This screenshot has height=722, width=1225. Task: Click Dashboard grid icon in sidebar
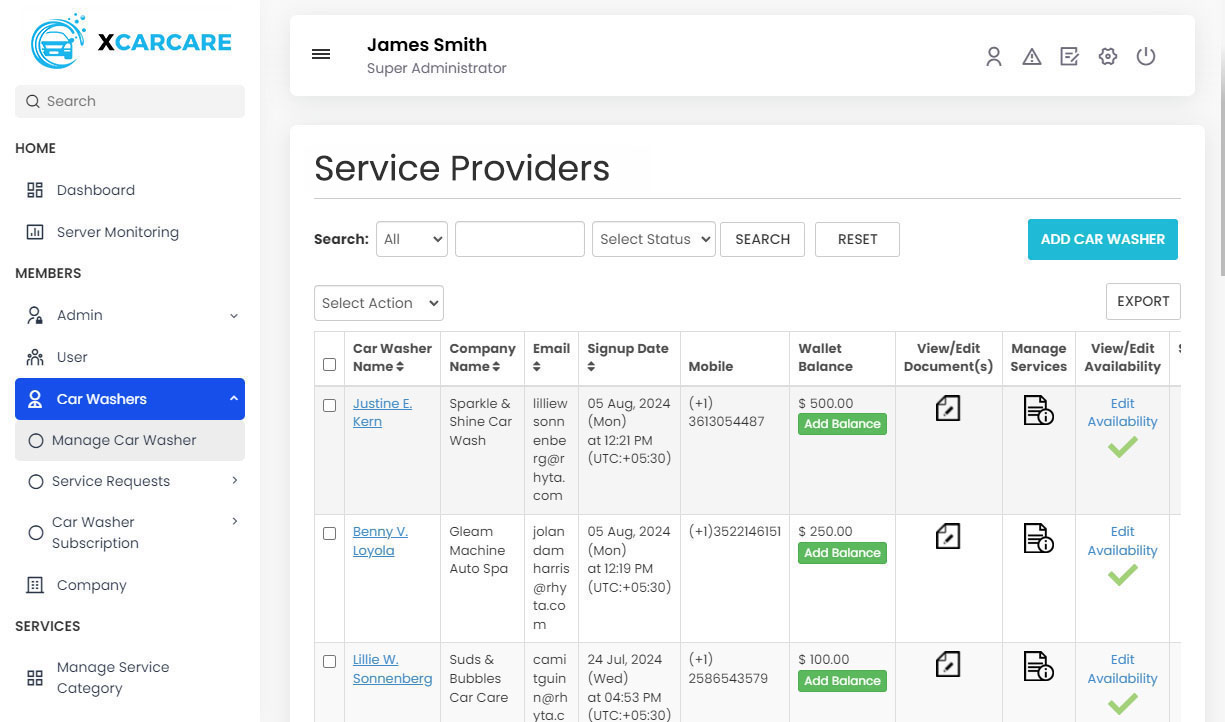tap(35, 190)
